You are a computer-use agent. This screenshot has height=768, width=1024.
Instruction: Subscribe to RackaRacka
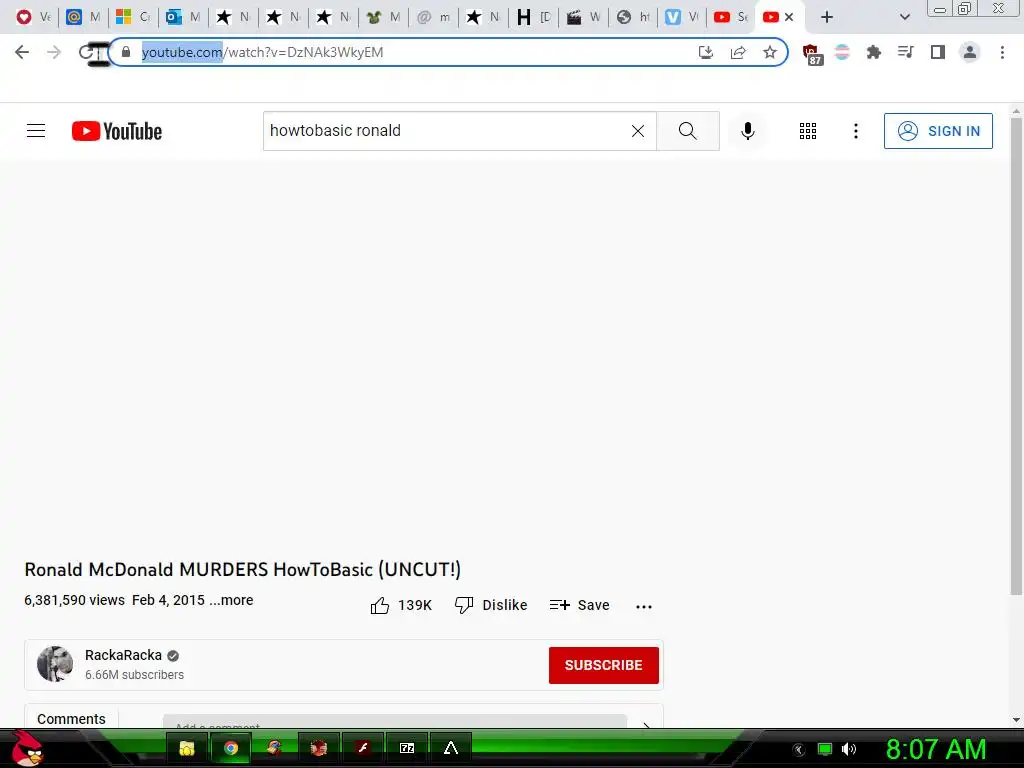click(x=603, y=665)
